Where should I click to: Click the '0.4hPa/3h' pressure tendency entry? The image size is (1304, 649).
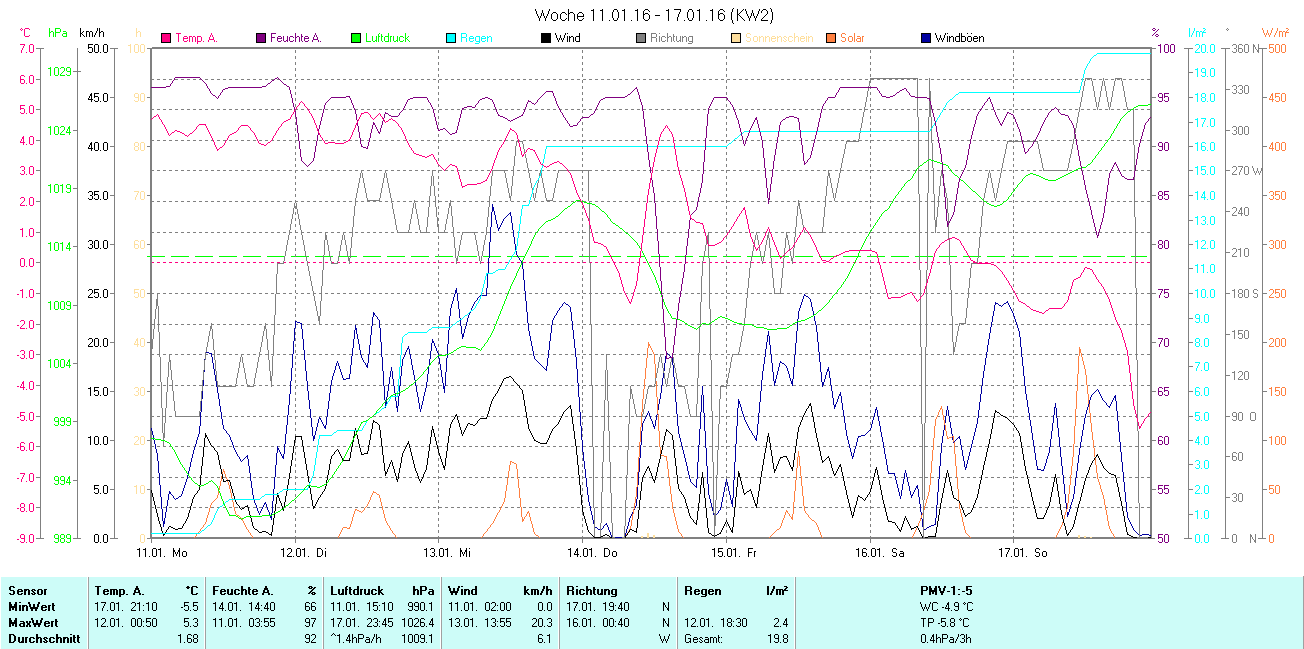tap(946, 639)
